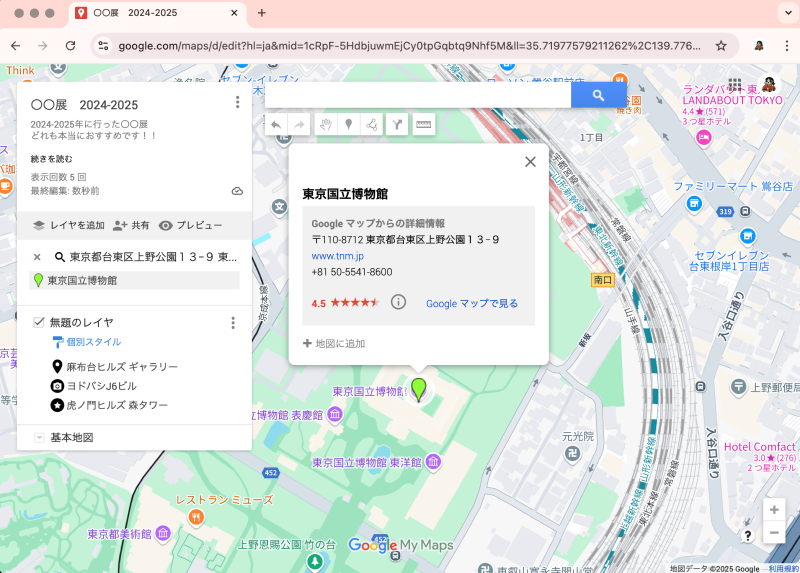Click the 表慶館 museum marker icon

click(335, 414)
